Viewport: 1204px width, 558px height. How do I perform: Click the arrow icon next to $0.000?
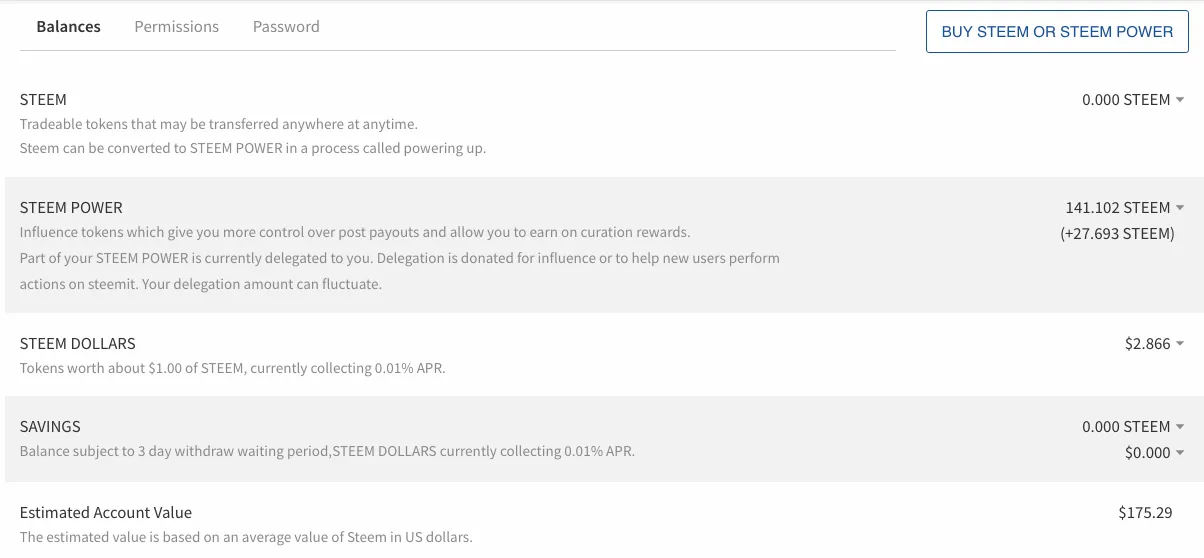pos(1180,453)
